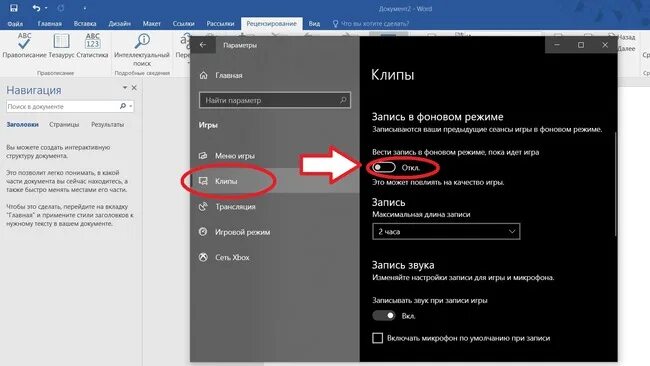
Task: Open the Navigation pane options dropdown arrow
Action: [x=125, y=88]
